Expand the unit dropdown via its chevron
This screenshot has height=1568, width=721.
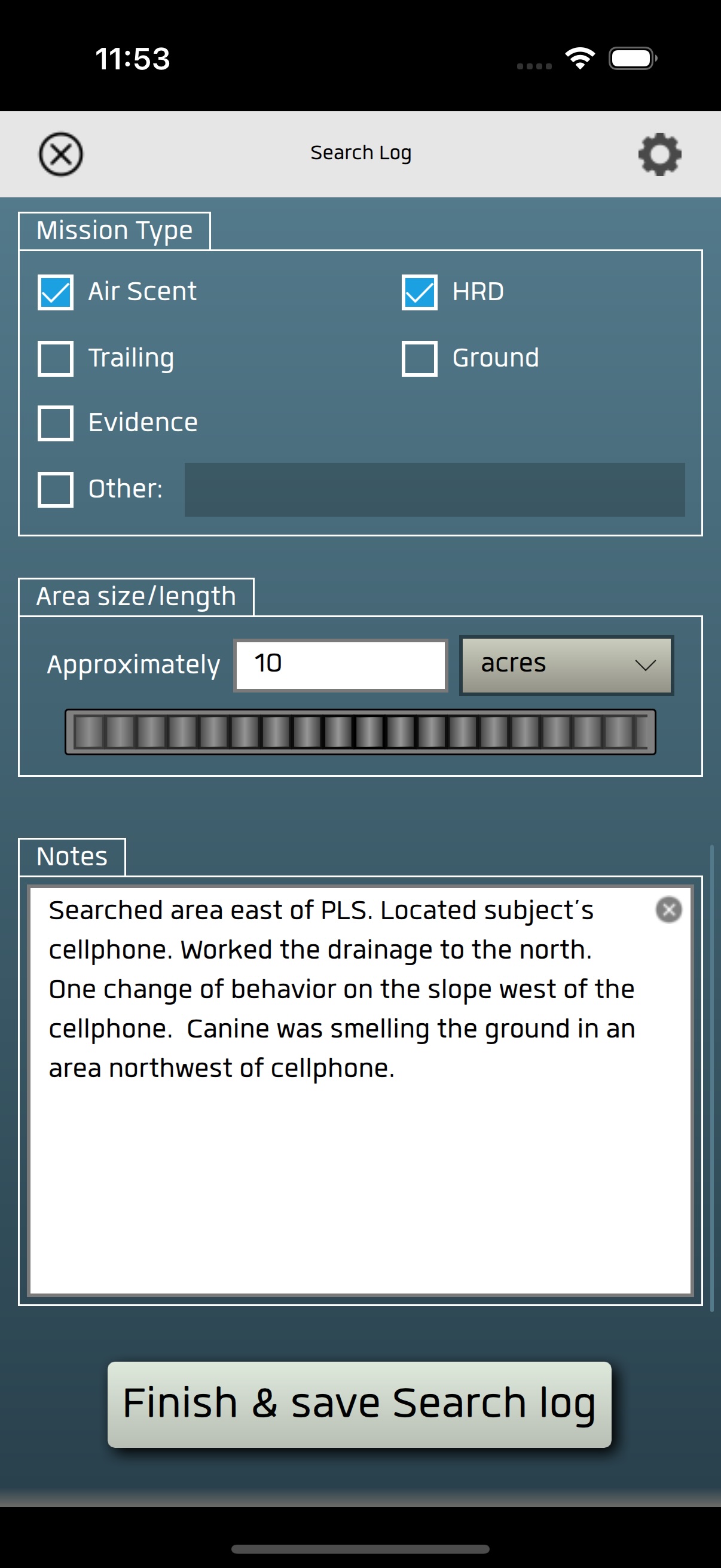[x=645, y=666]
